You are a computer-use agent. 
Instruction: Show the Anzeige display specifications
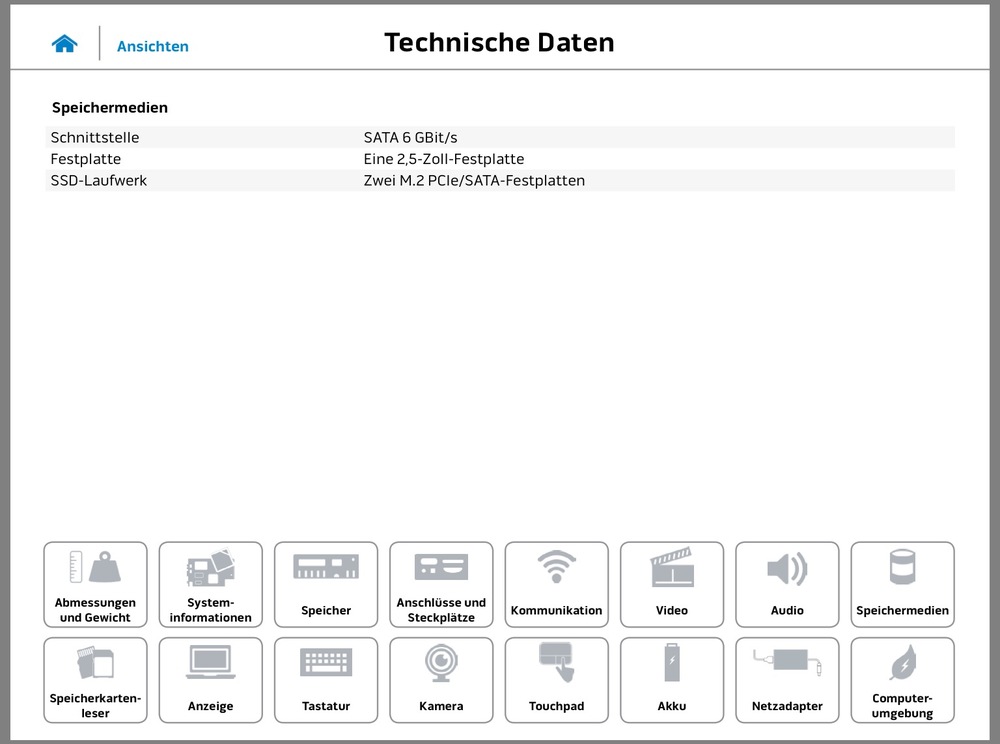[210, 680]
